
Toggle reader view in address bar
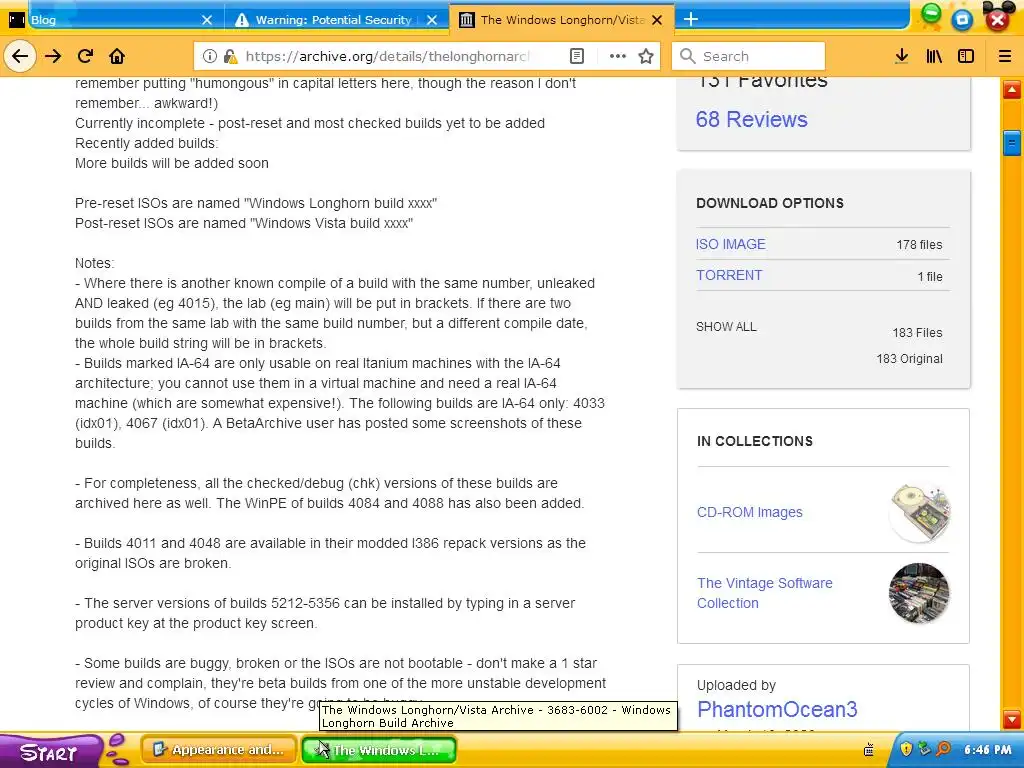[x=577, y=56]
